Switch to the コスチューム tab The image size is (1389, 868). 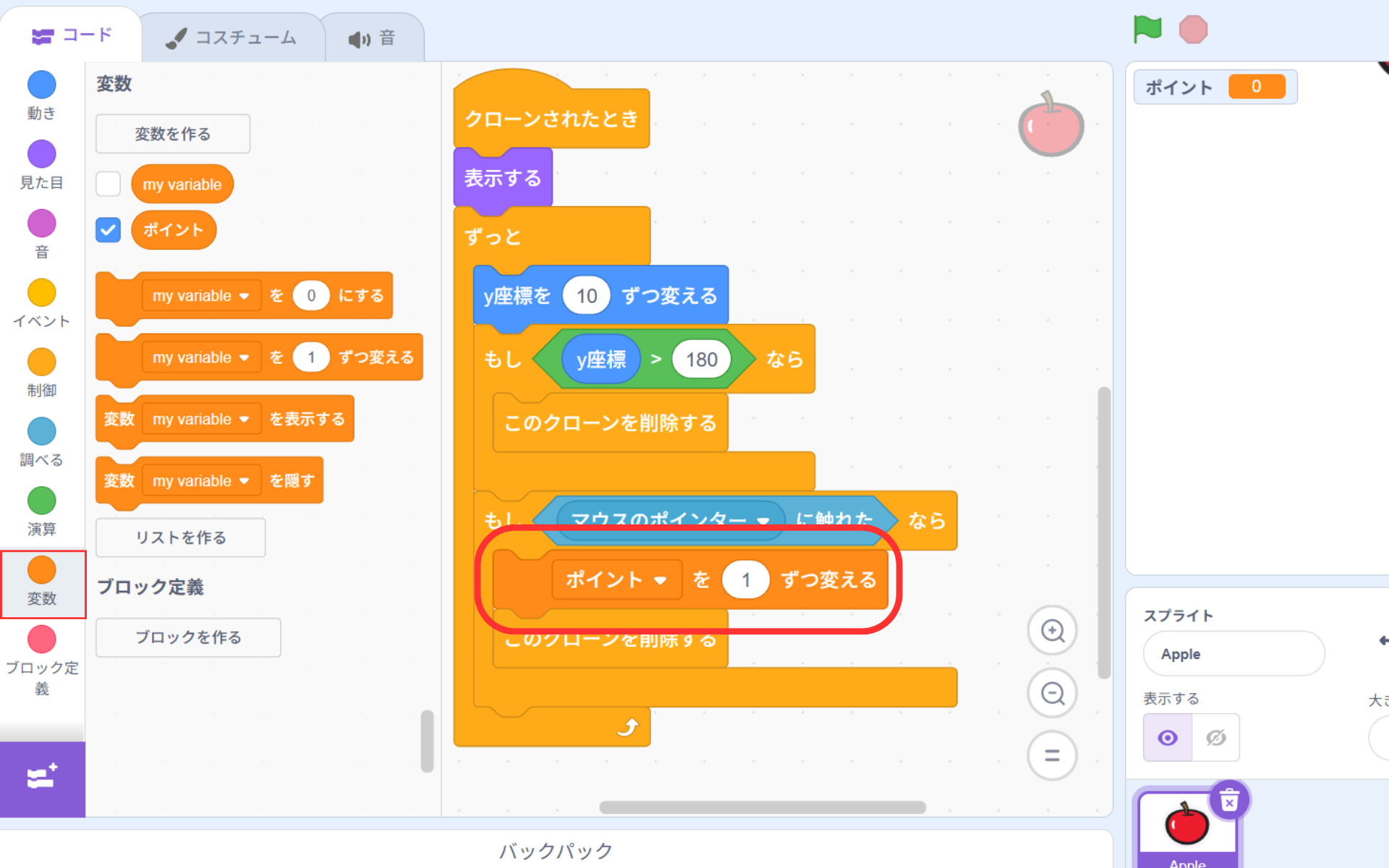pos(231,38)
